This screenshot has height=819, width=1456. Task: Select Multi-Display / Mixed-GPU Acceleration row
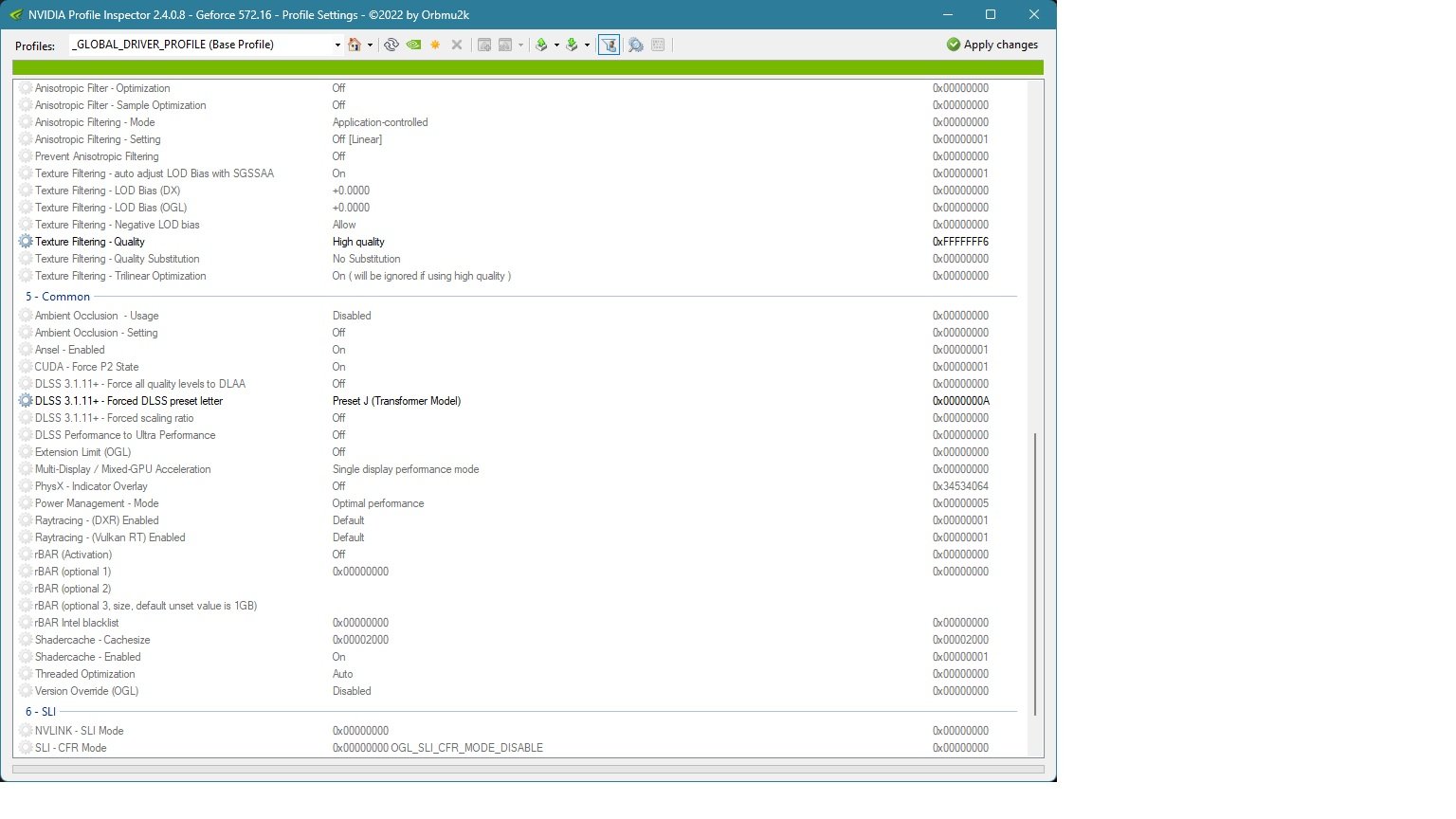pyautogui.click(x=519, y=469)
